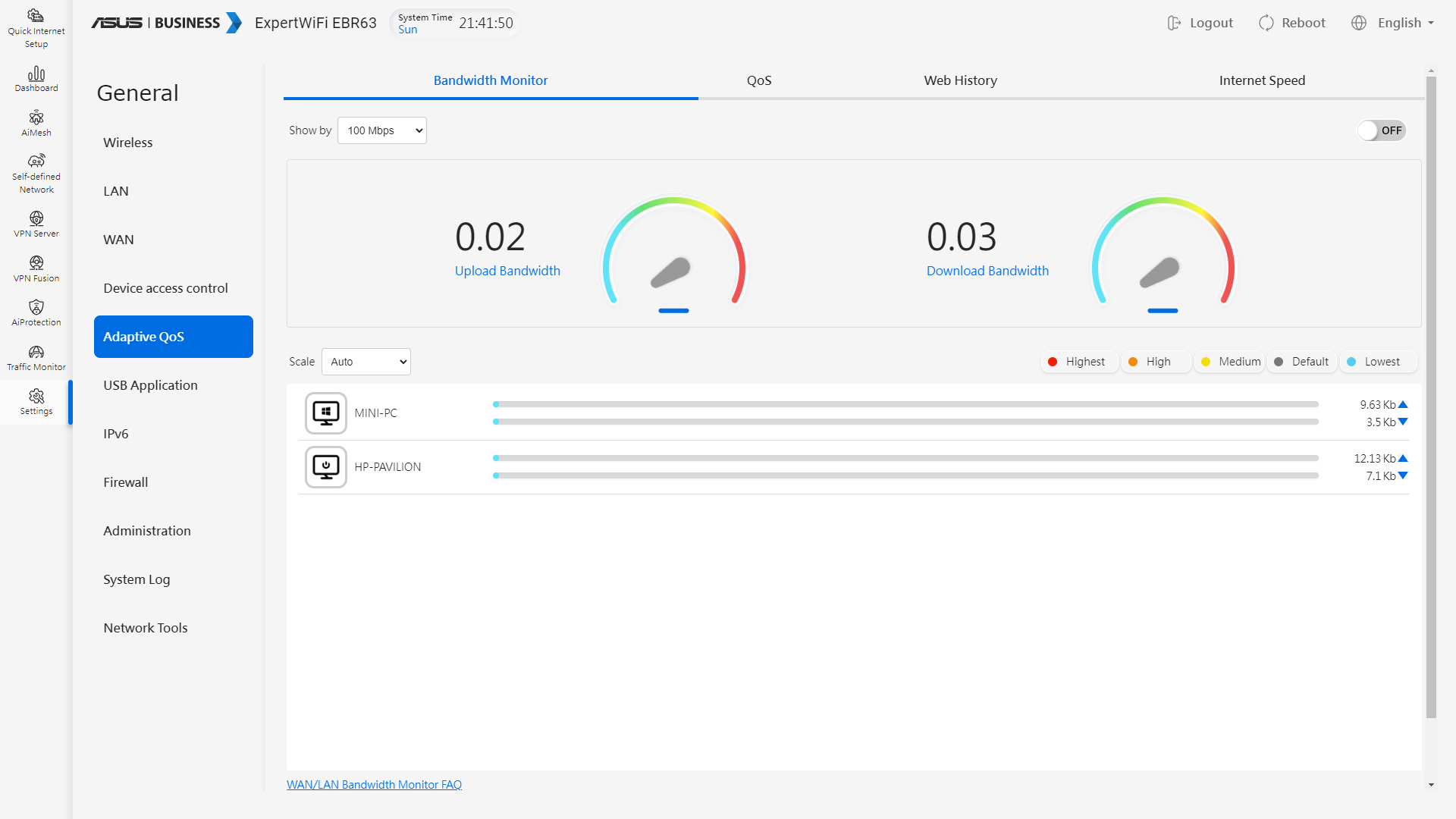The height and width of the screenshot is (819, 1456).
Task: Open Firewall in General menu
Action: 126,482
